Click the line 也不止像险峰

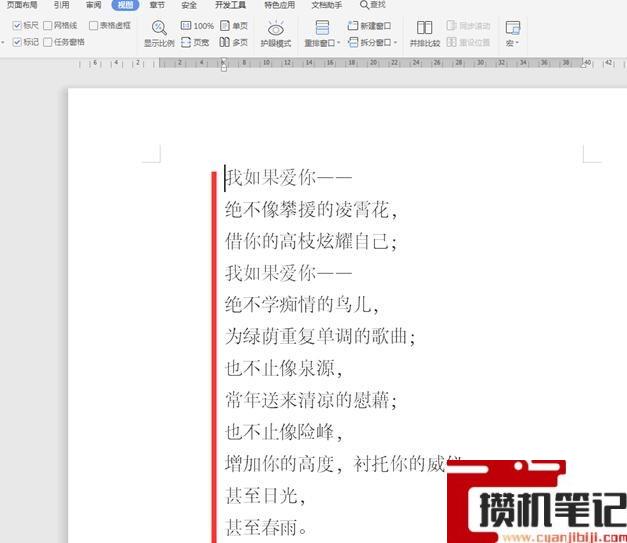(x=283, y=432)
